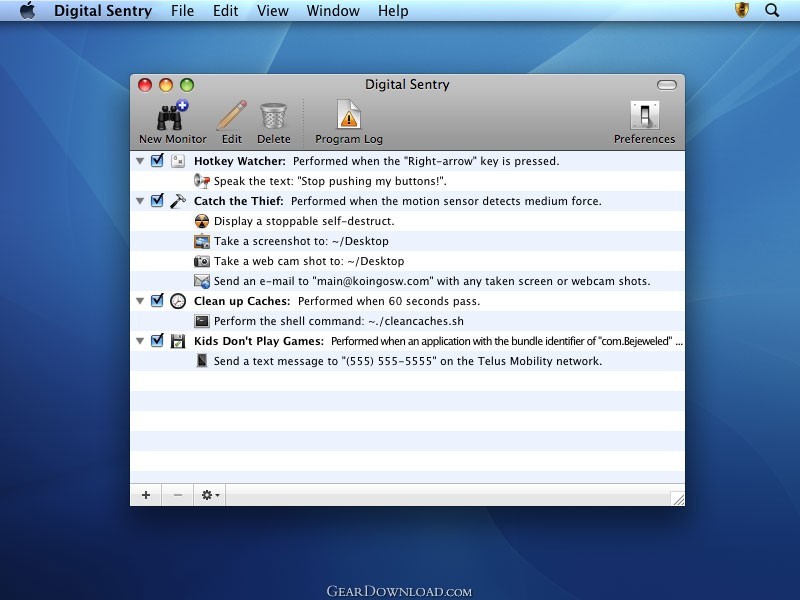Click the red close window button

pyautogui.click(x=145, y=85)
